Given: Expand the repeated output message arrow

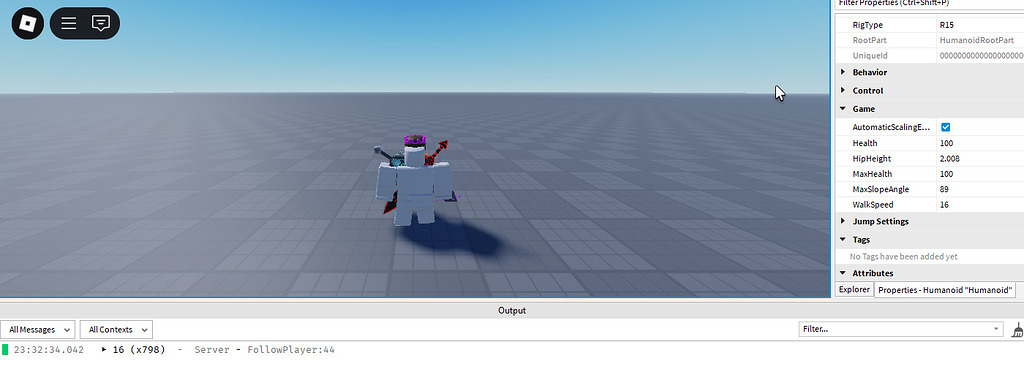Looking at the screenshot, I should [104, 350].
